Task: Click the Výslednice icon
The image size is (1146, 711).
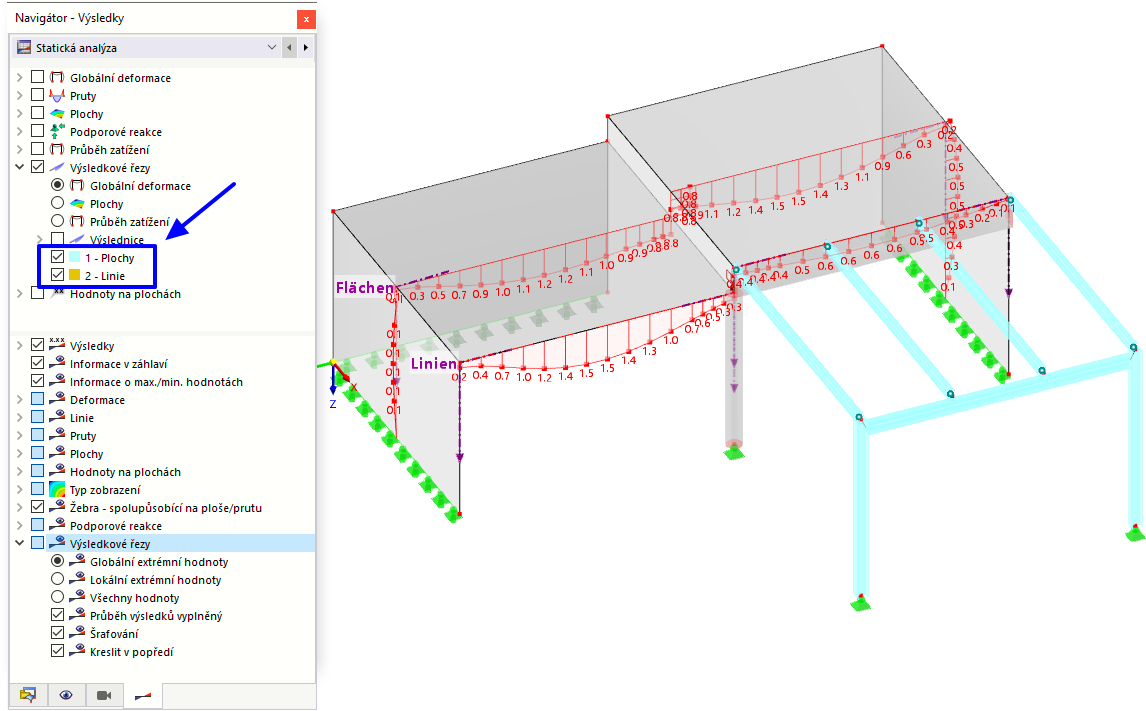Action: coord(77,239)
